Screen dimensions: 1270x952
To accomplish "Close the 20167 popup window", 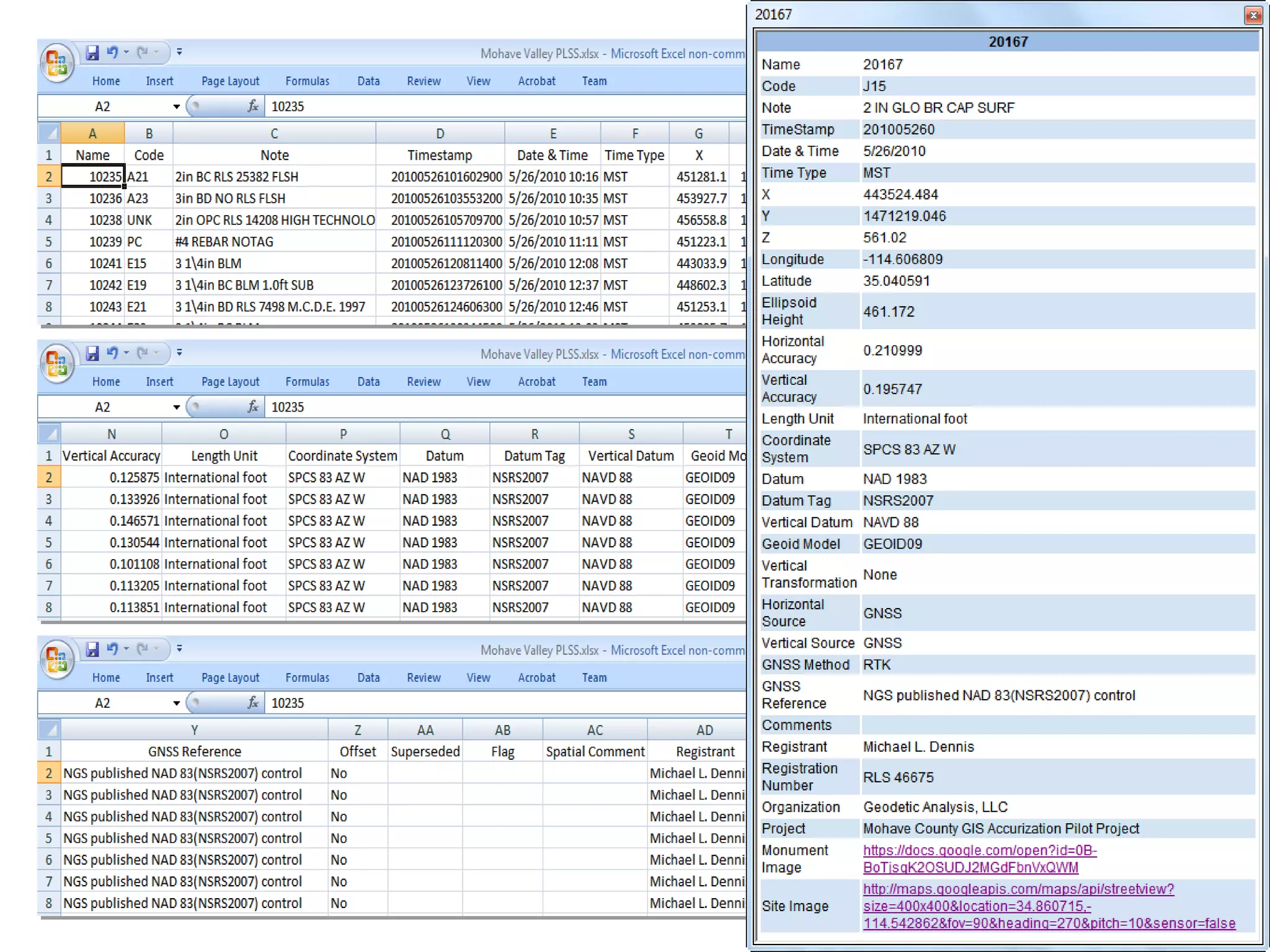I will (x=1253, y=15).
